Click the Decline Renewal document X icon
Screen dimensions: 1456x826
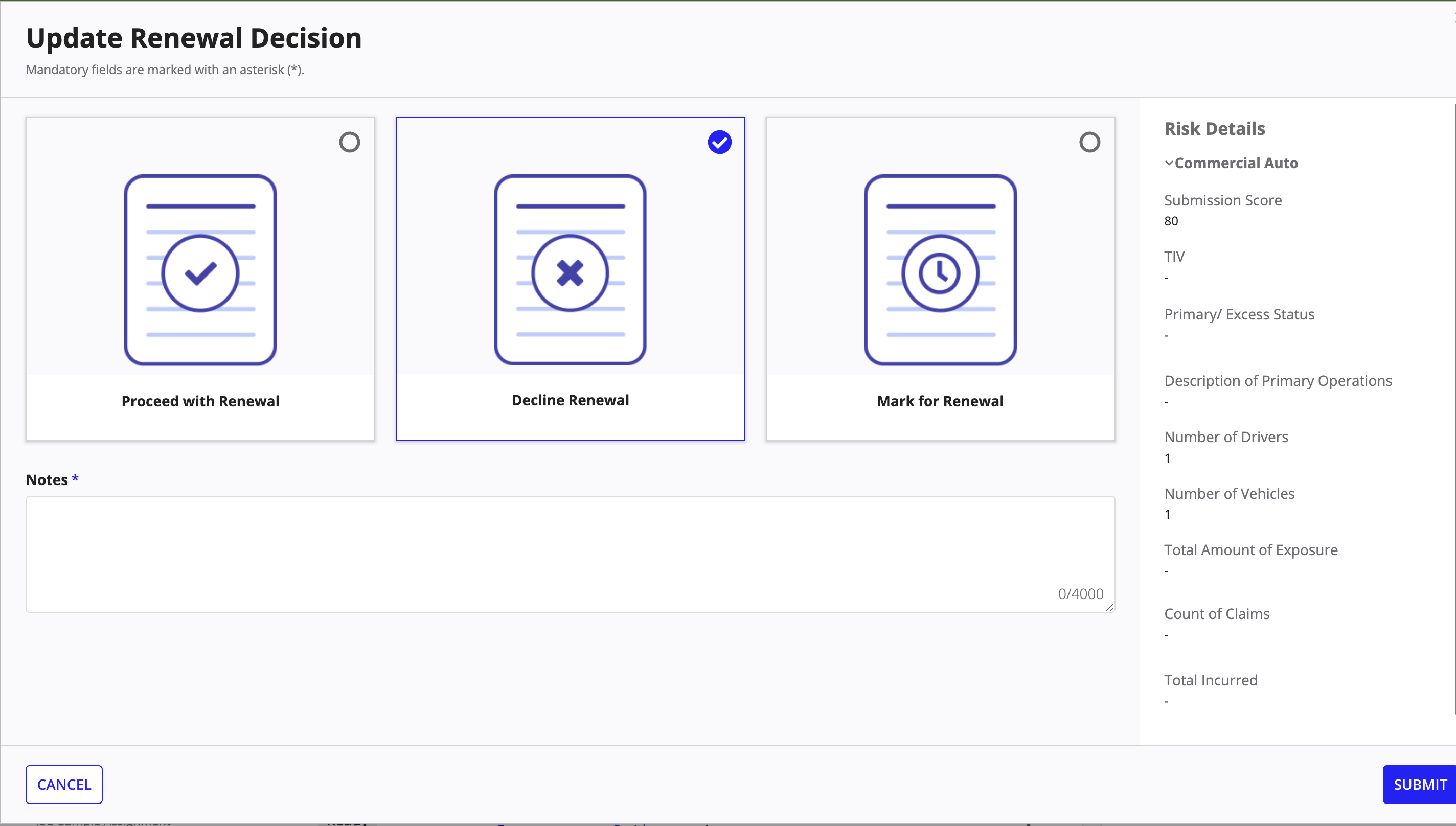[570, 270]
